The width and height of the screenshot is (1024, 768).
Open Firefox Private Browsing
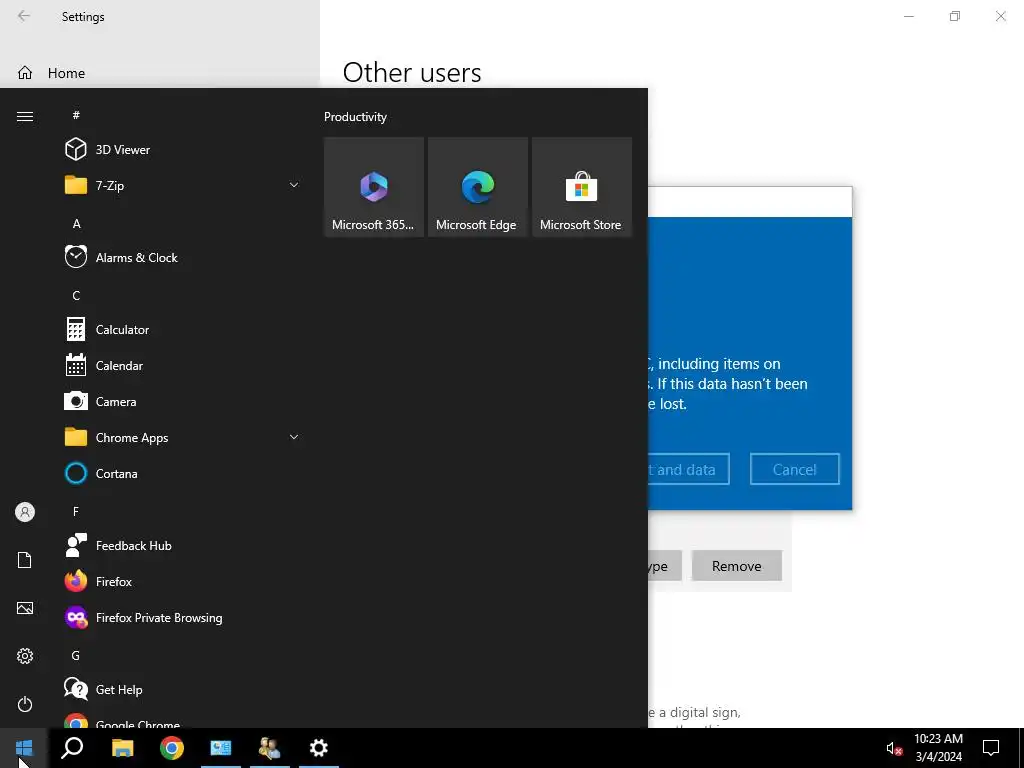click(183, 618)
